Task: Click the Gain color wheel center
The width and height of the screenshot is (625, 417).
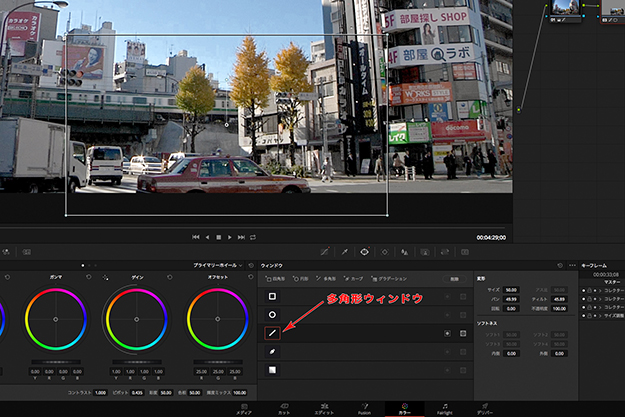Action: [135, 318]
